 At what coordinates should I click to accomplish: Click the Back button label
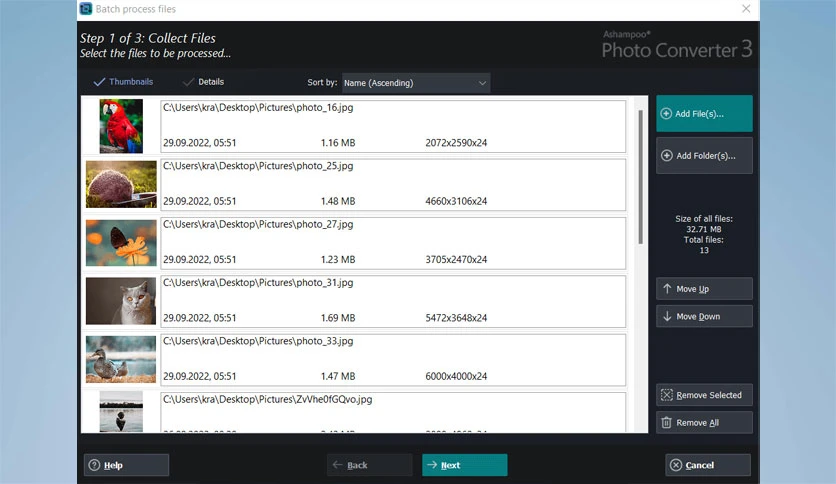pyautogui.click(x=357, y=465)
